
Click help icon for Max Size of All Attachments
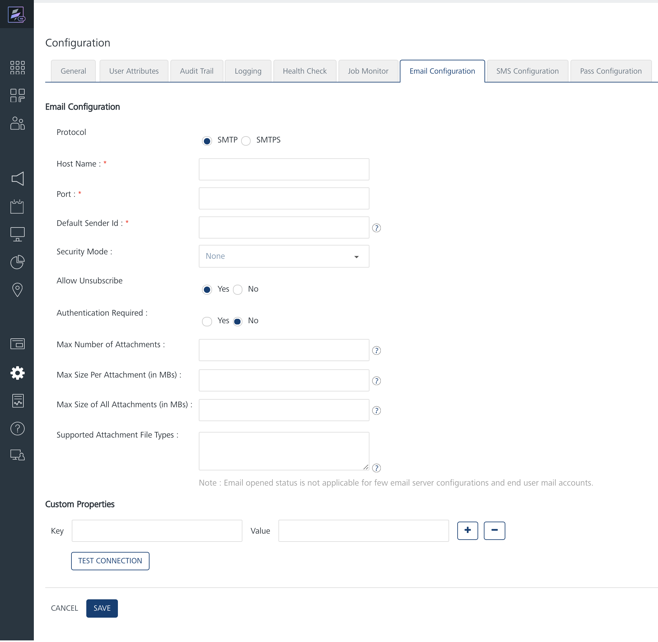pos(376,410)
